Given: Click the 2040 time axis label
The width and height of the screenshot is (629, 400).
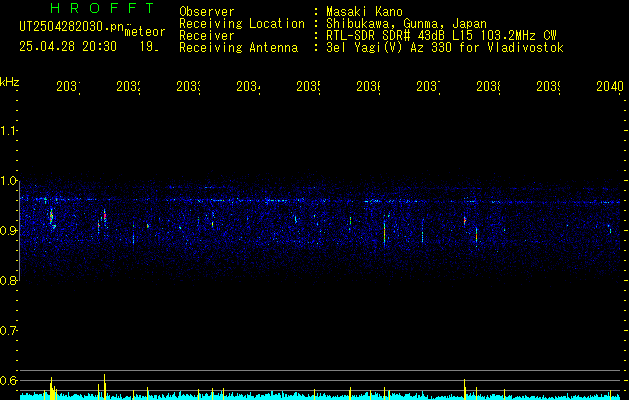Looking at the screenshot, I should pyautogui.click(x=610, y=86).
